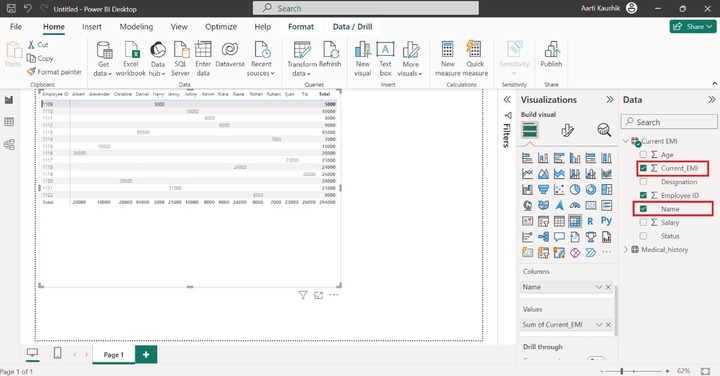Viewport: 720px width, 376px height.
Task: Add a new page with plus button
Action: click(x=146, y=354)
